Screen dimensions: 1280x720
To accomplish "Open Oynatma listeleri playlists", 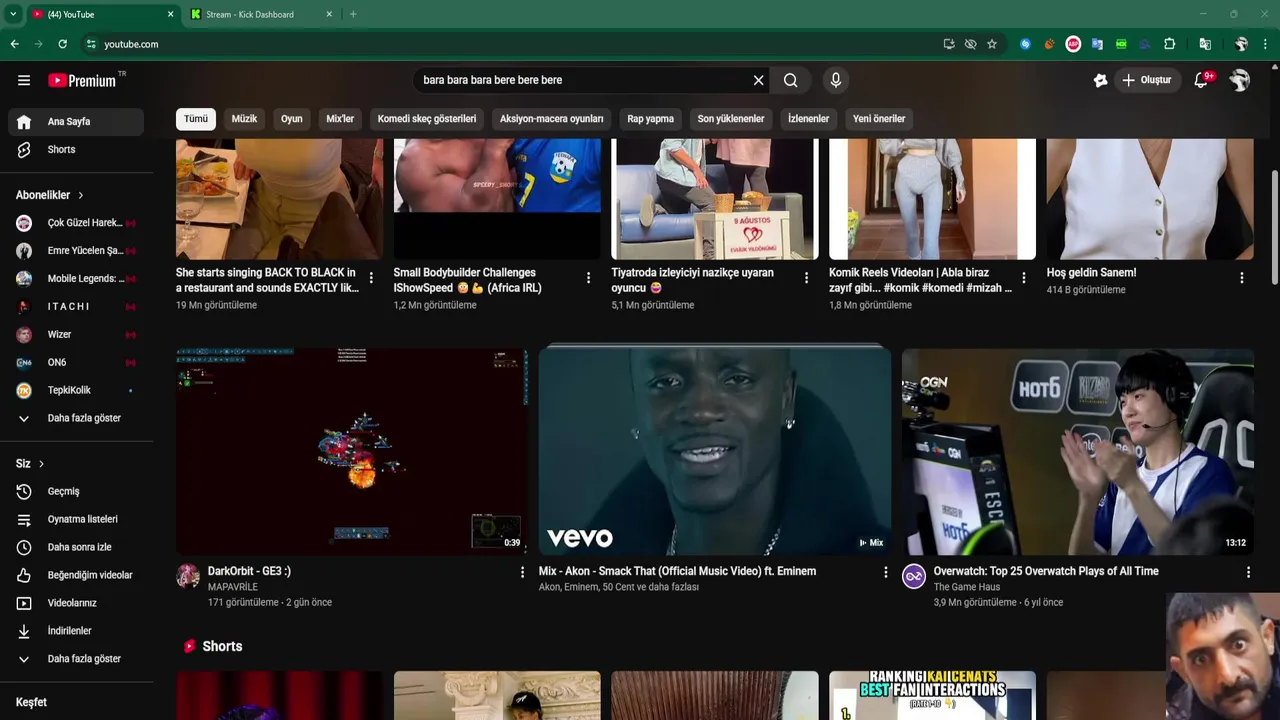I will point(76,520).
